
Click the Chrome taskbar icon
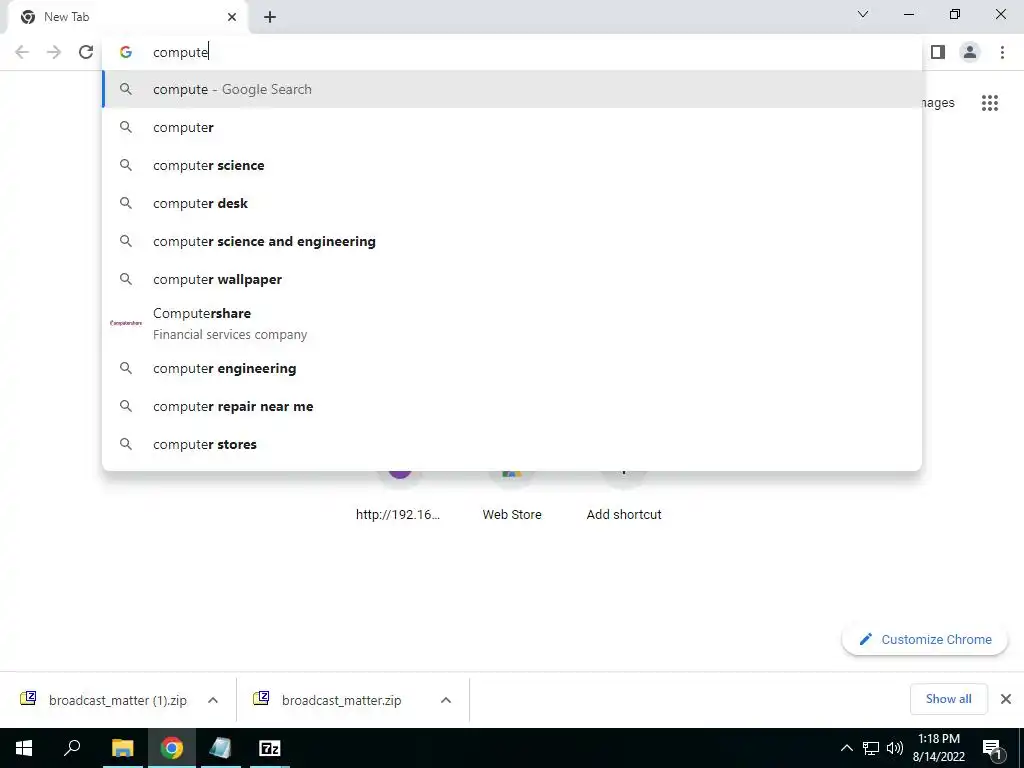(172, 748)
